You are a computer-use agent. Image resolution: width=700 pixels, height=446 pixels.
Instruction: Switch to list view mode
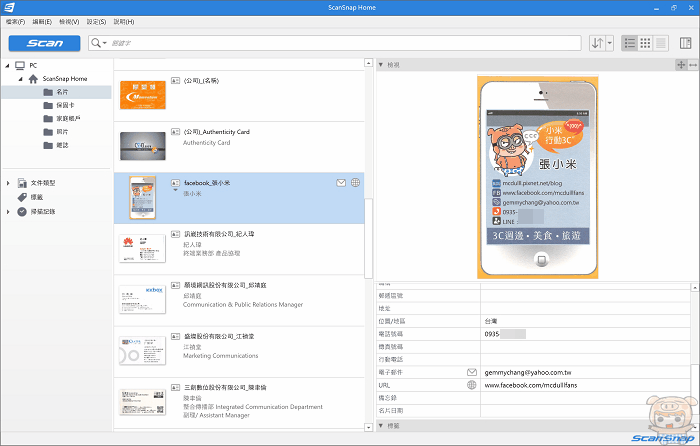click(x=630, y=43)
